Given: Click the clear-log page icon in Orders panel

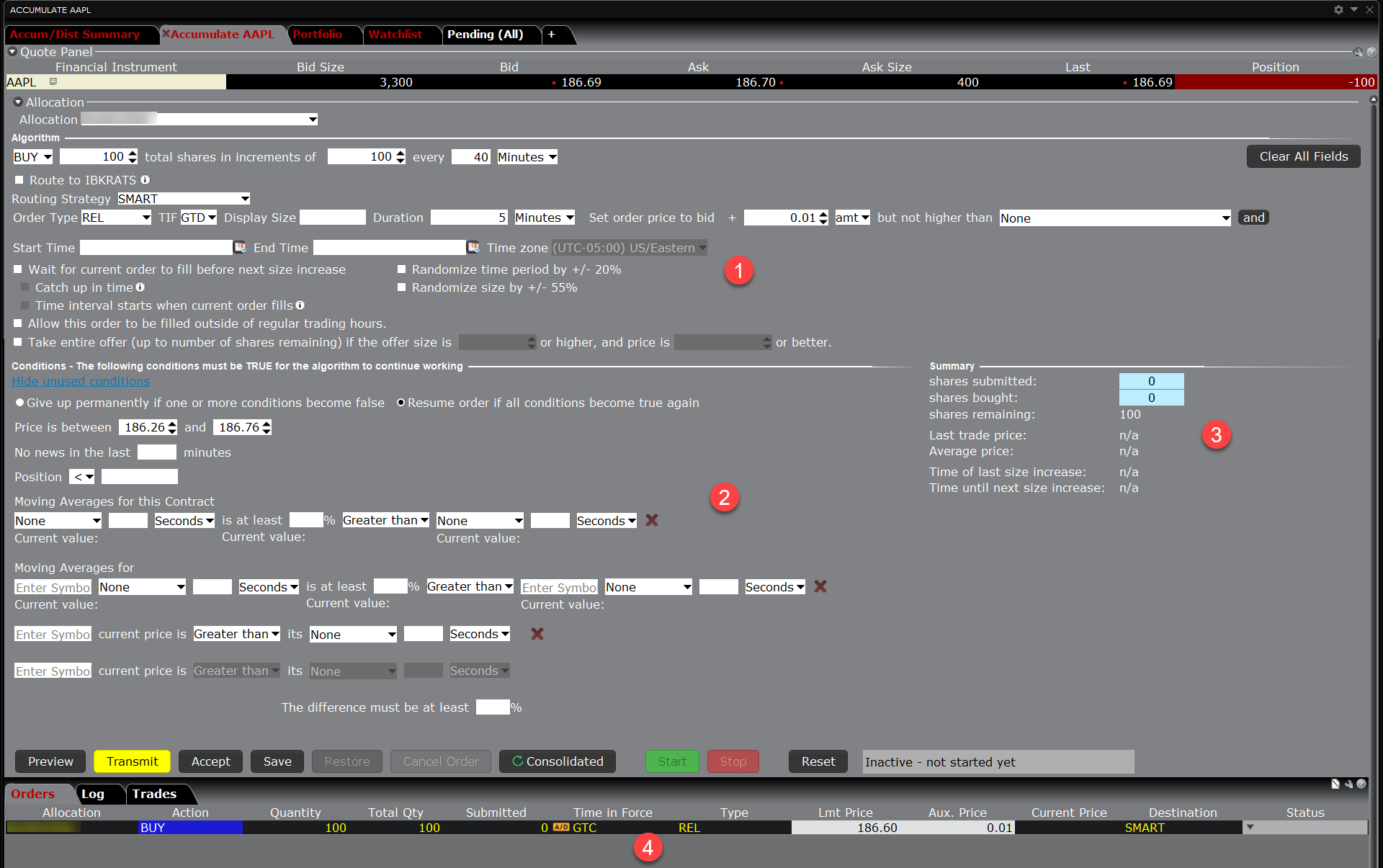Looking at the screenshot, I should pyautogui.click(x=1335, y=784).
